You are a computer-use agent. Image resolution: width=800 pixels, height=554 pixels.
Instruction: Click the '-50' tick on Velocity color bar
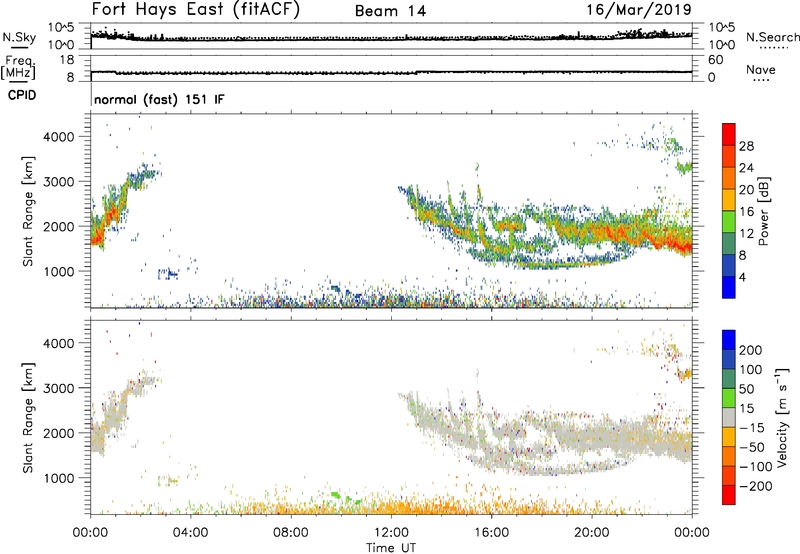751,447
